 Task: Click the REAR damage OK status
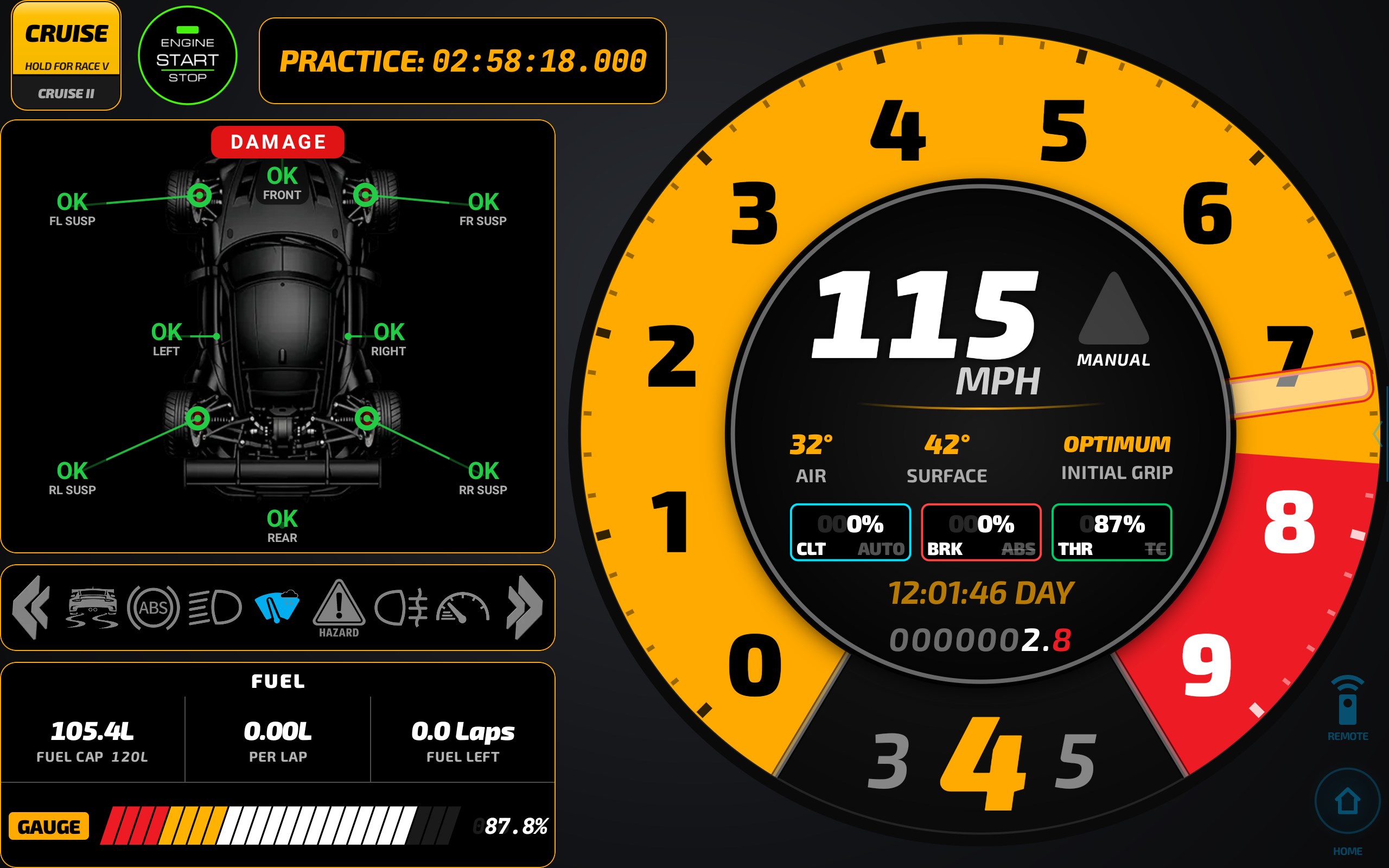click(x=282, y=526)
